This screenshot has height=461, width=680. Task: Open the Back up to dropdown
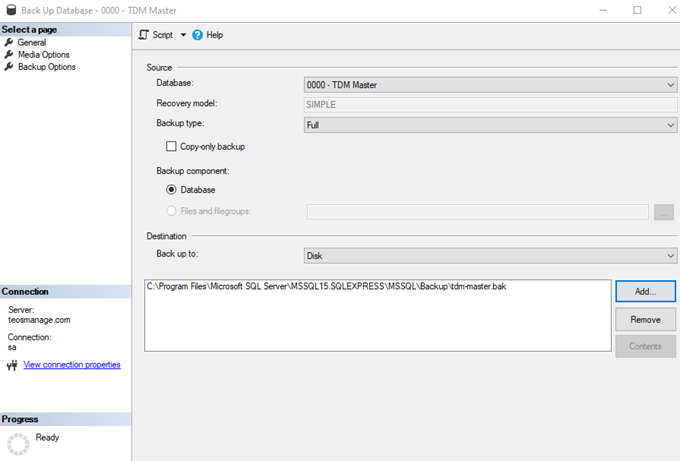(490, 256)
